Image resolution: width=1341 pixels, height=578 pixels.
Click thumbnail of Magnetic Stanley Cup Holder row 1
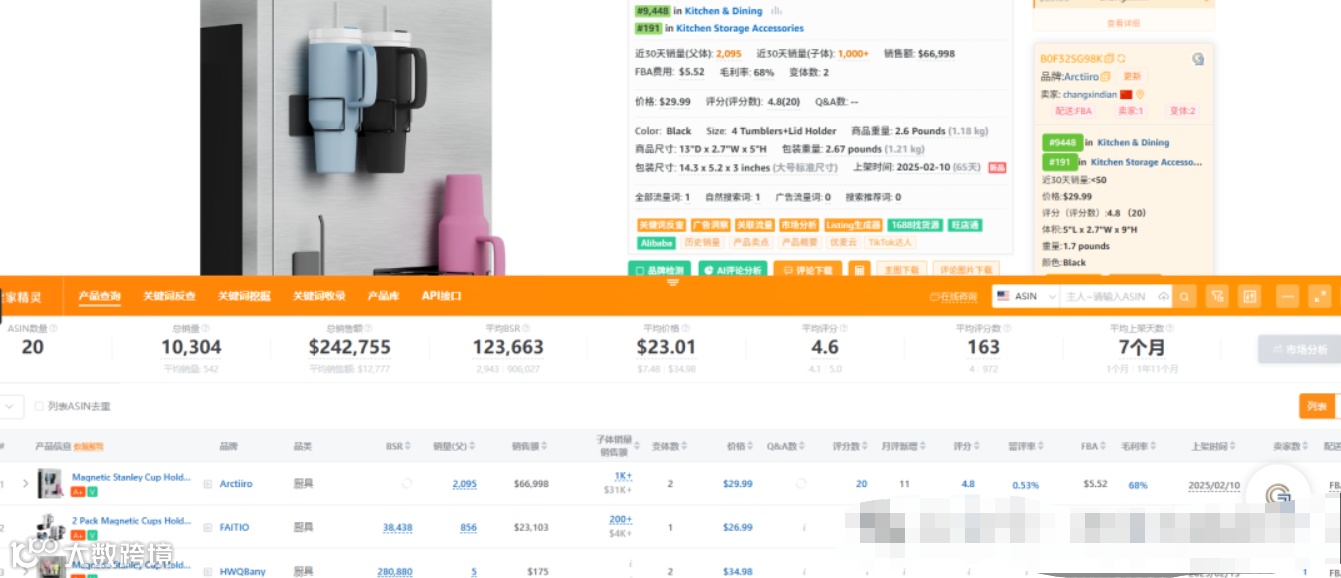[49, 484]
